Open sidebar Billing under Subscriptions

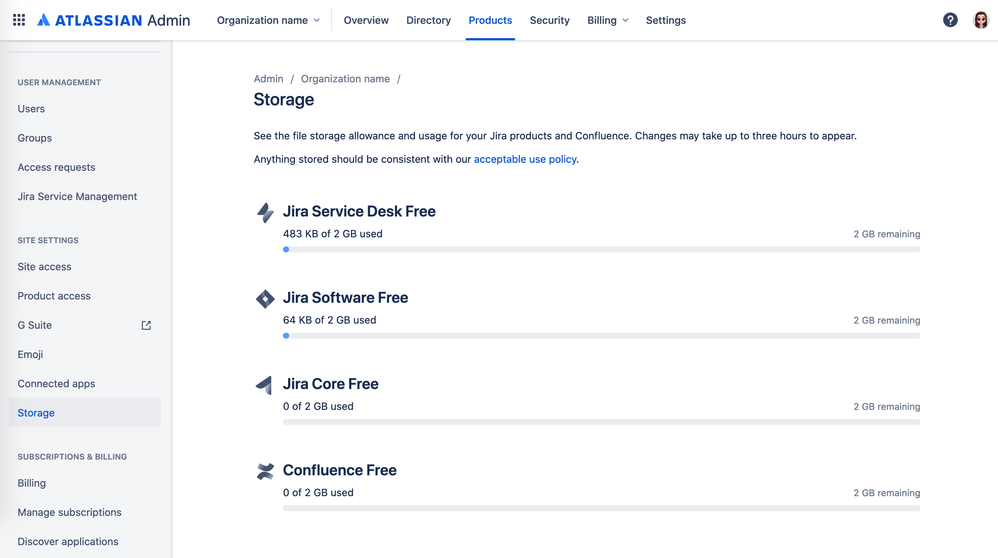point(85,483)
